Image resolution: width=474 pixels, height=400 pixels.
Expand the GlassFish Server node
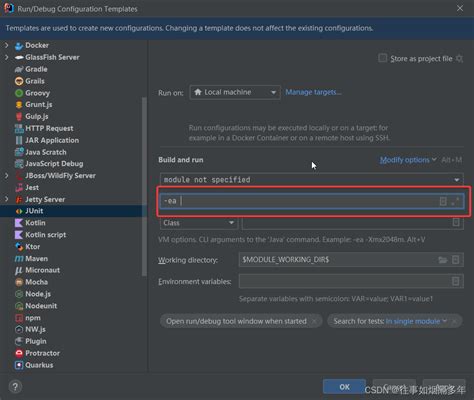tap(6, 57)
